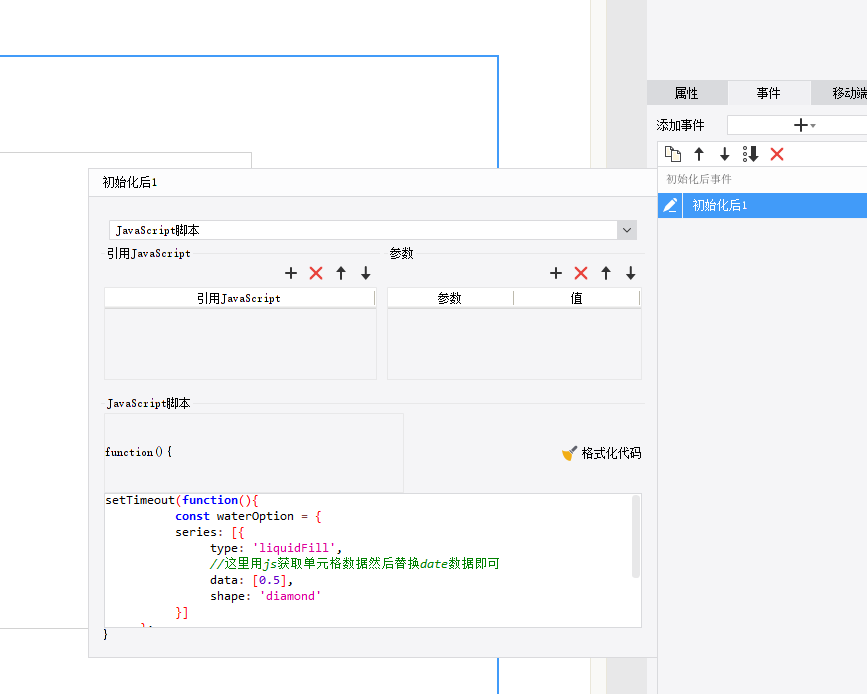
Task: Open the 添加事件 plus dropdown
Action: pyautogui.click(x=805, y=125)
